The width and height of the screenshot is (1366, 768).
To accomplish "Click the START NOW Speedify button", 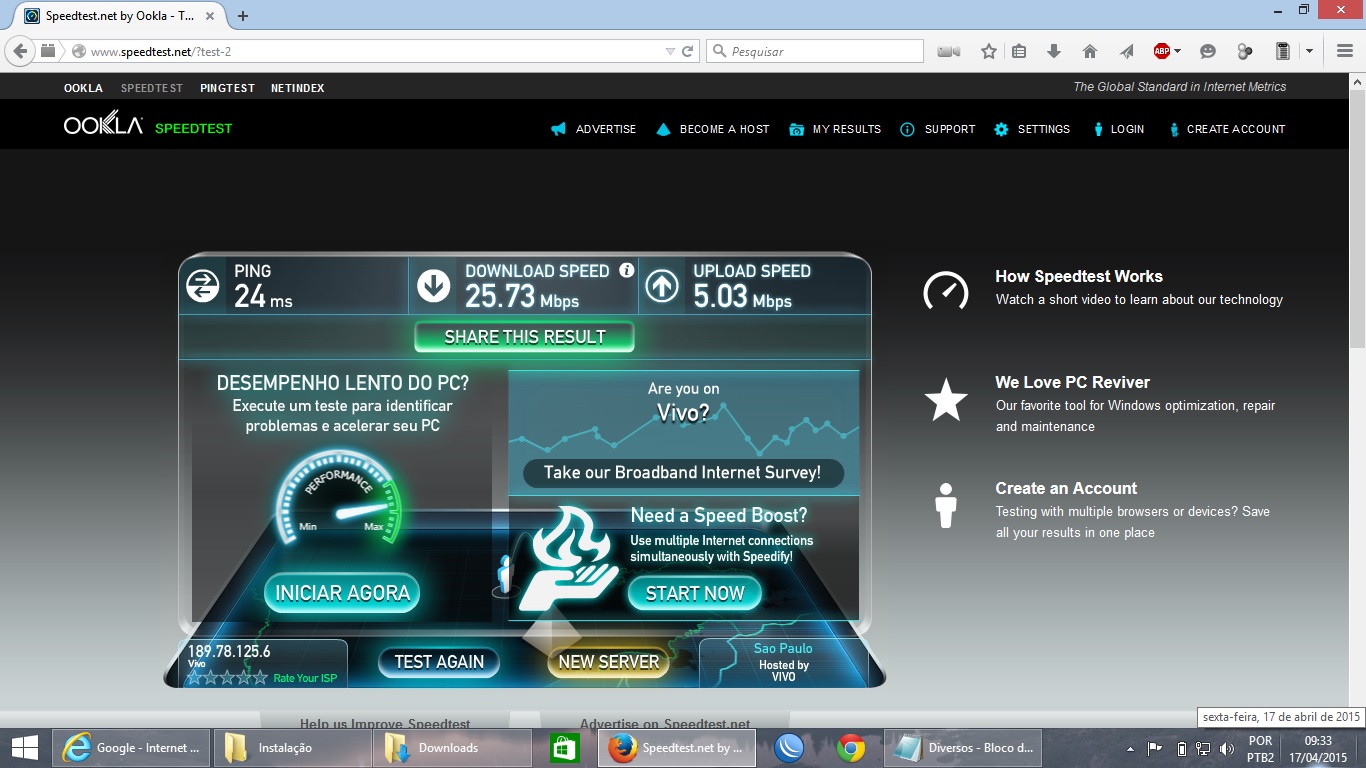I will 695,593.
